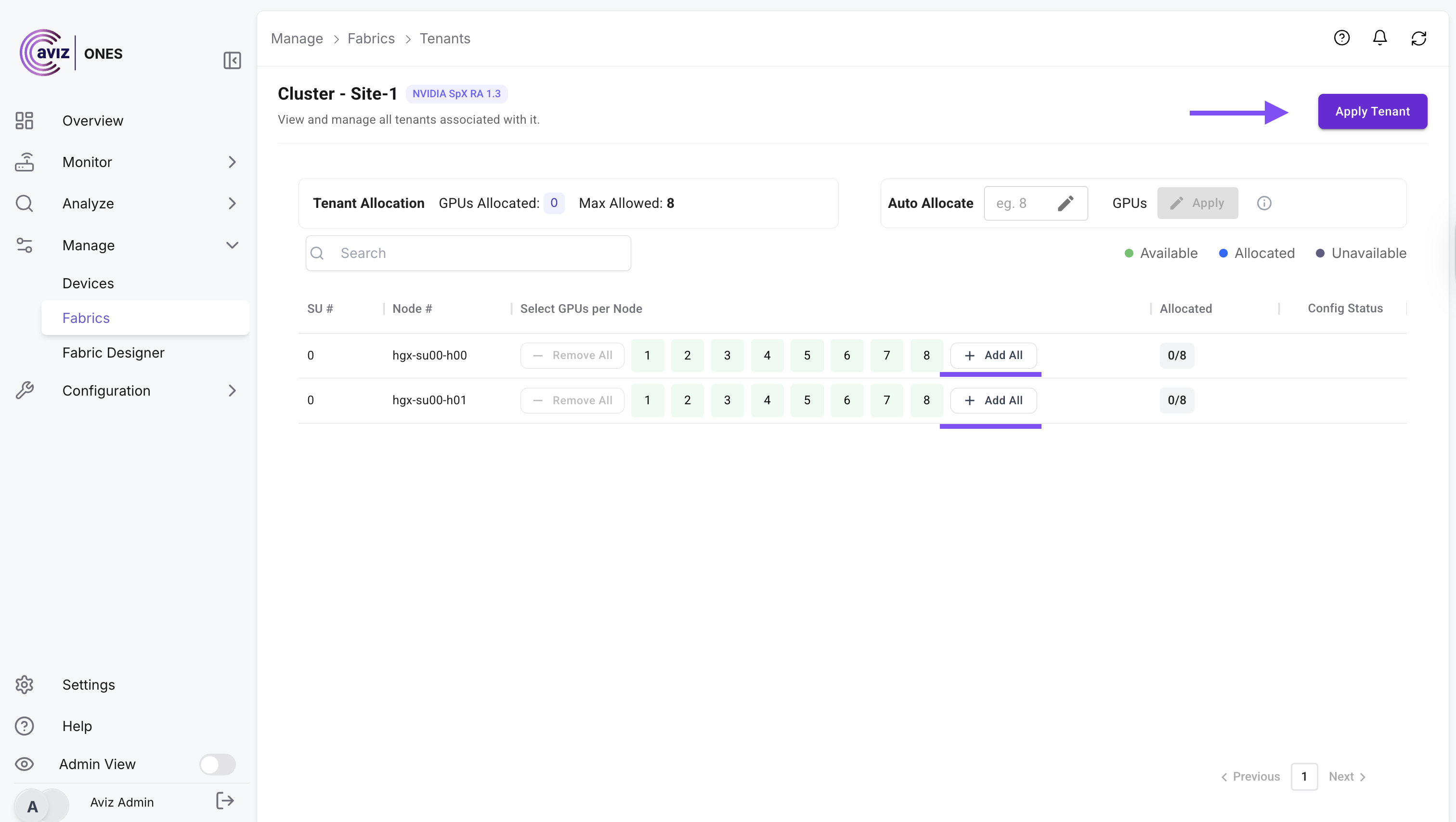This screenshot has height=822, width=1456.
Task: Open the help question-mark icon in header
Action: tap(1341, 38)
